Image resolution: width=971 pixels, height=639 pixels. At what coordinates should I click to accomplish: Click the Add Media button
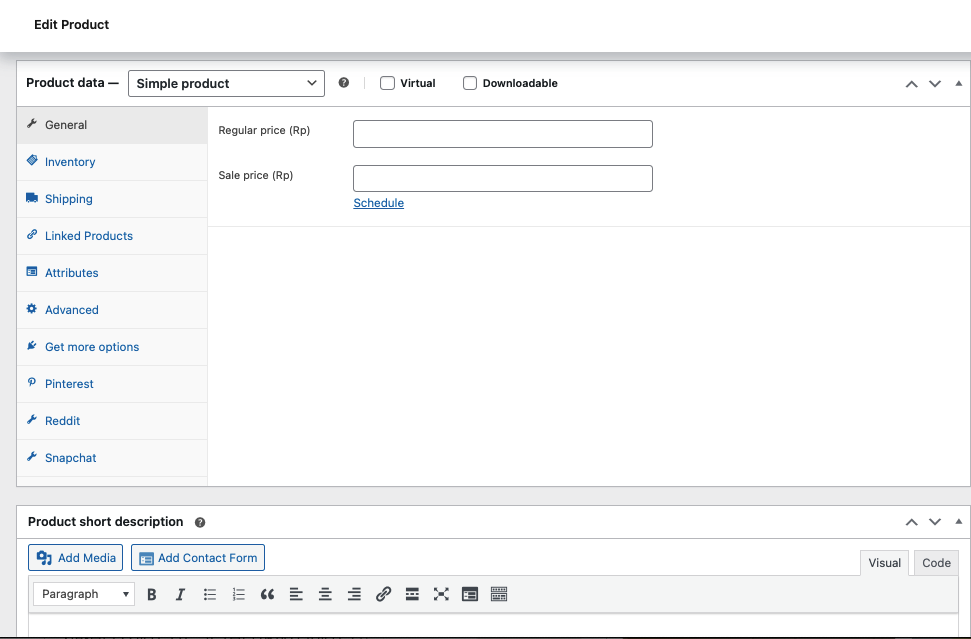tap(76, 558)
